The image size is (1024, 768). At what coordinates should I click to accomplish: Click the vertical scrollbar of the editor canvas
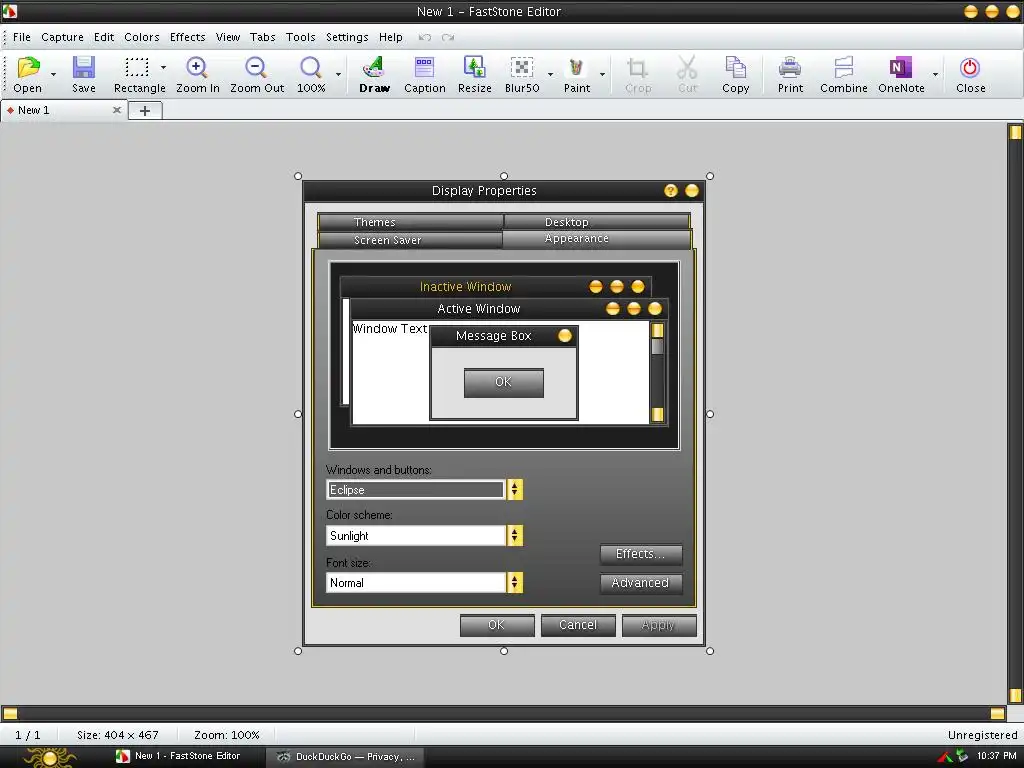pos(1015,413)
